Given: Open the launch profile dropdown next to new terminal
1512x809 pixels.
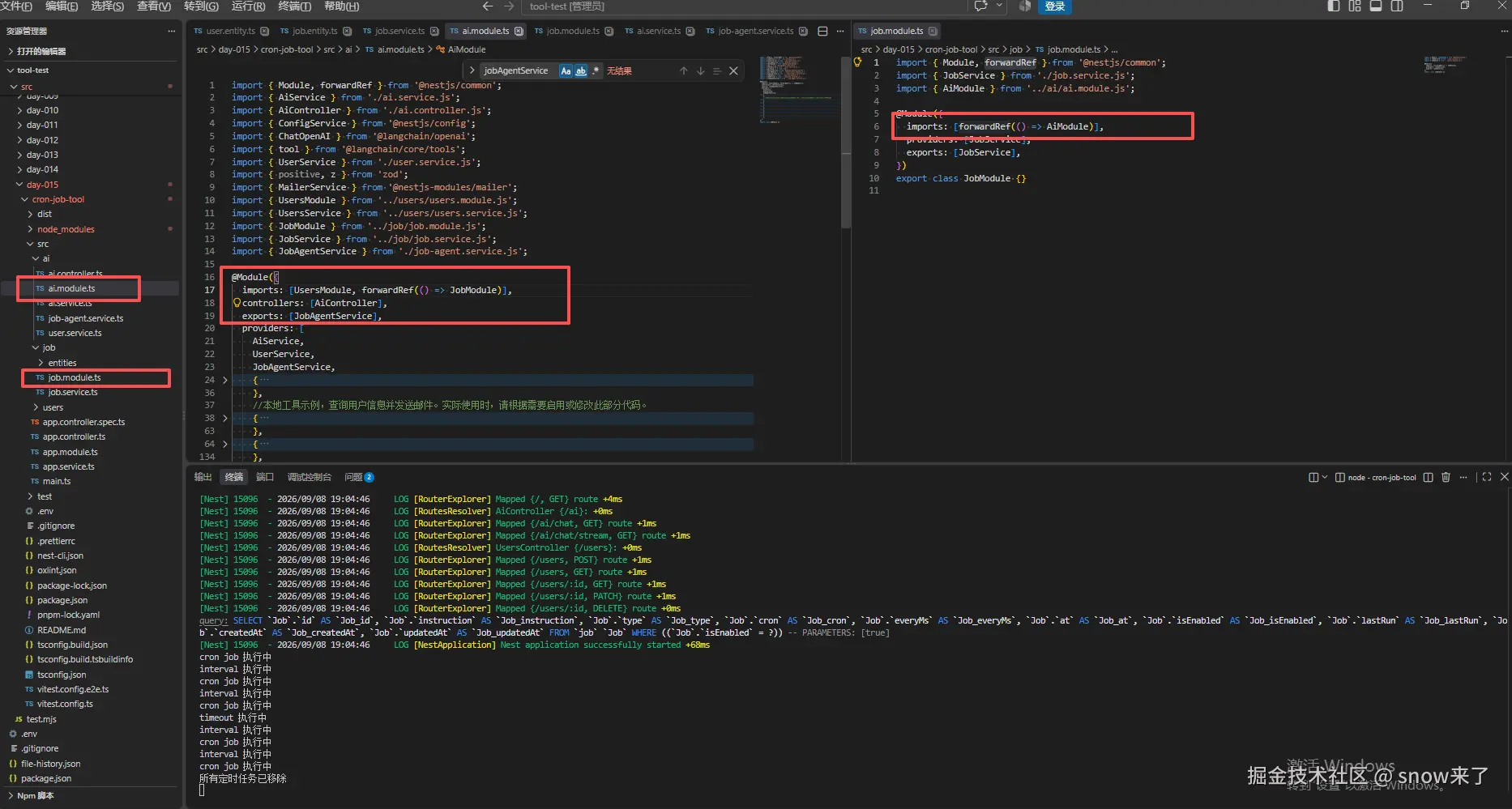Looking at the screenshot, I should point(1325,477).
